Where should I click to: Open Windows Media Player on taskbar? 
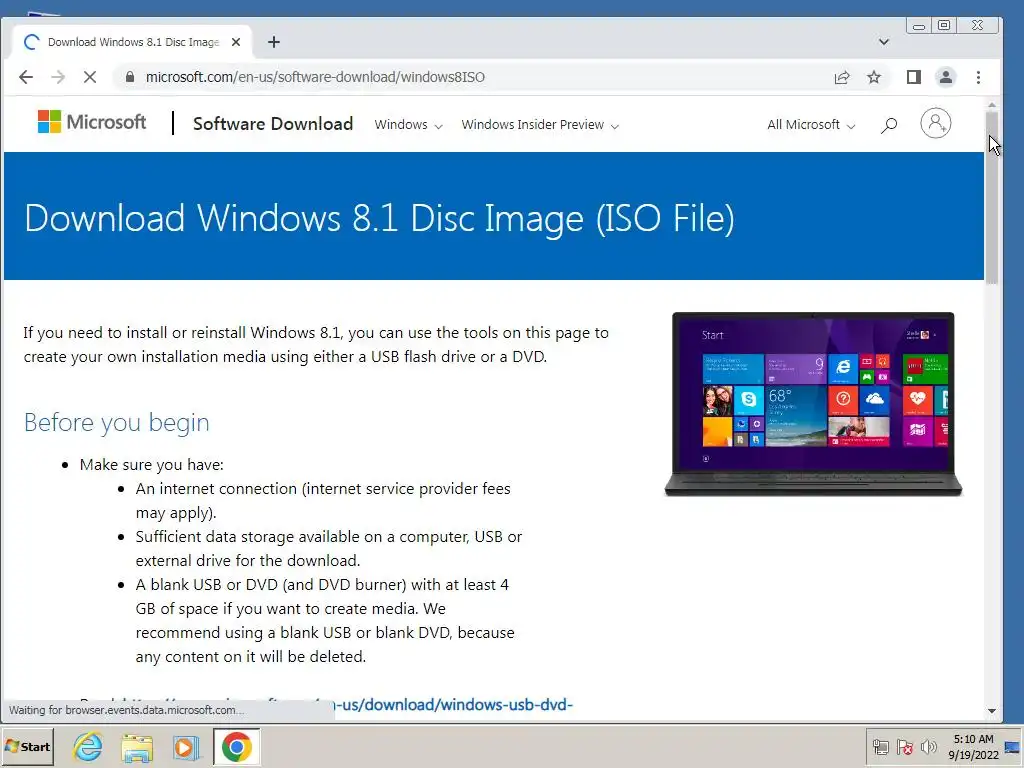[185, 747]
